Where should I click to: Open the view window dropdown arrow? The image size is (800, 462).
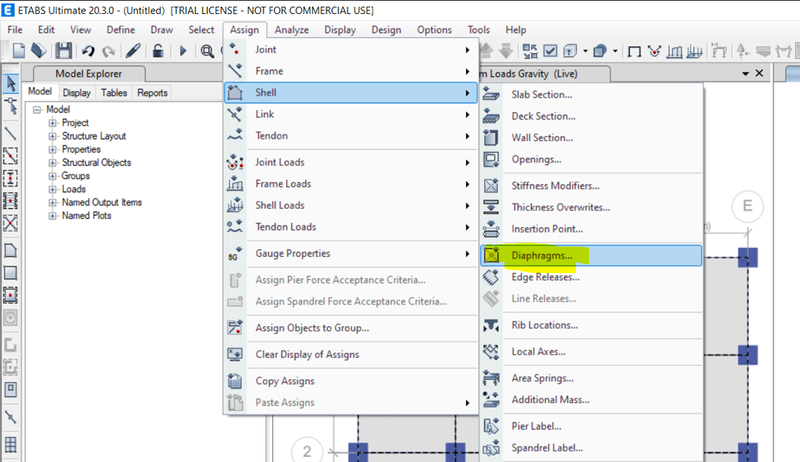(745, 74)
